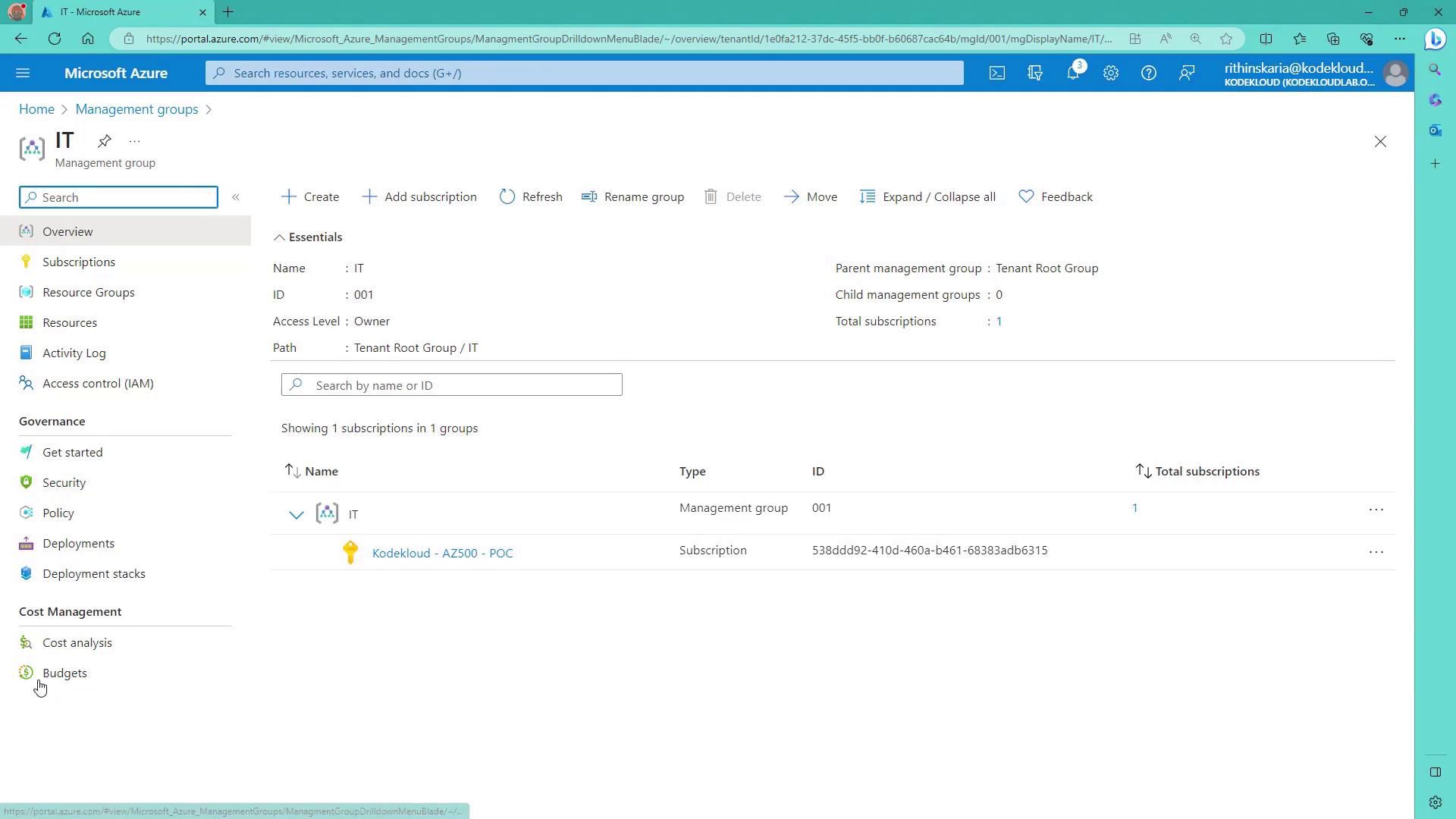
Task: Open the portal hamburger menu
Action: 23,73
